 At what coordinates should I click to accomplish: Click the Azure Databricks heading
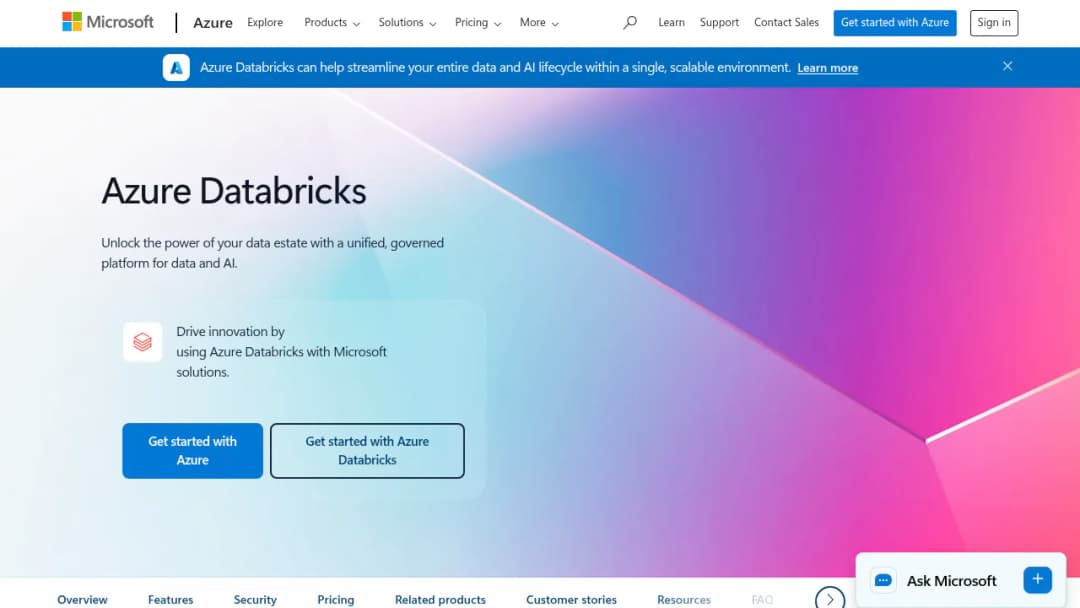pyautogui.click(x=233, y=191)
